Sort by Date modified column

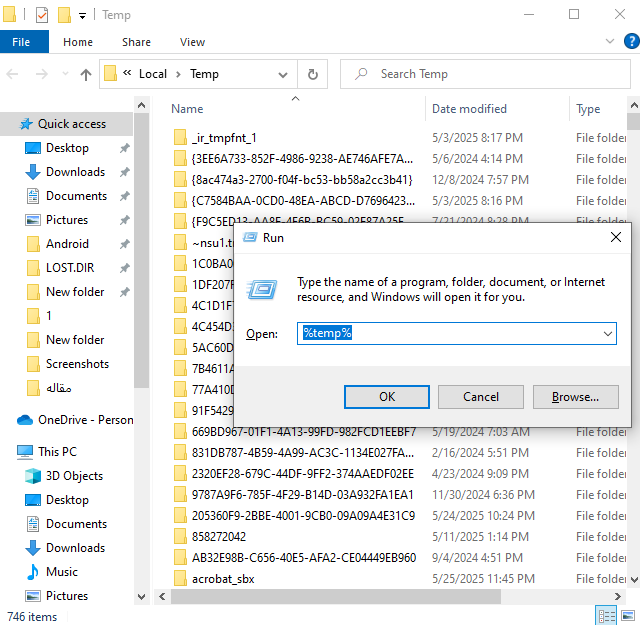[469, 109]
